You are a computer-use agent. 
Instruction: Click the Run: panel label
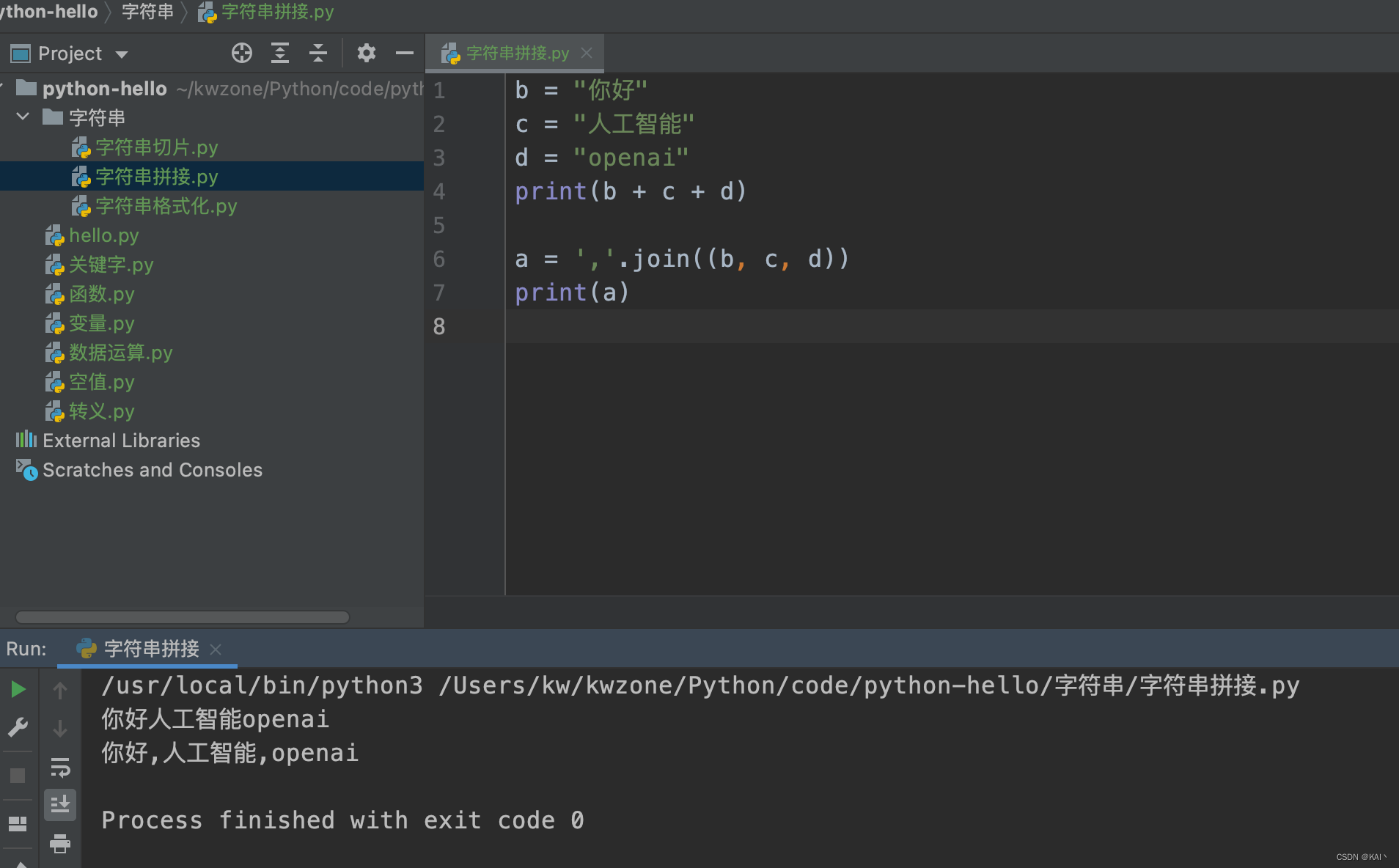(x=26, y=649)
